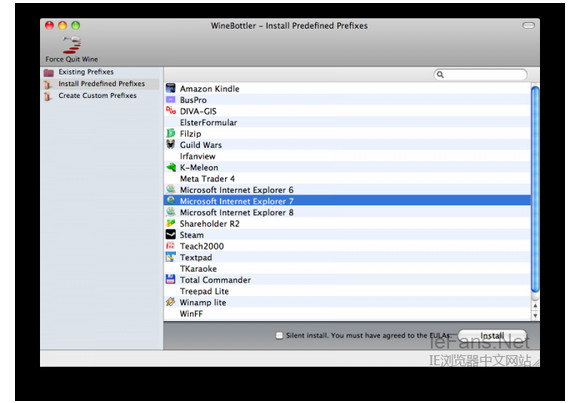The image size is (582, 403).
Task: Select the Guild Wars text label
Action: pos(201,145)
